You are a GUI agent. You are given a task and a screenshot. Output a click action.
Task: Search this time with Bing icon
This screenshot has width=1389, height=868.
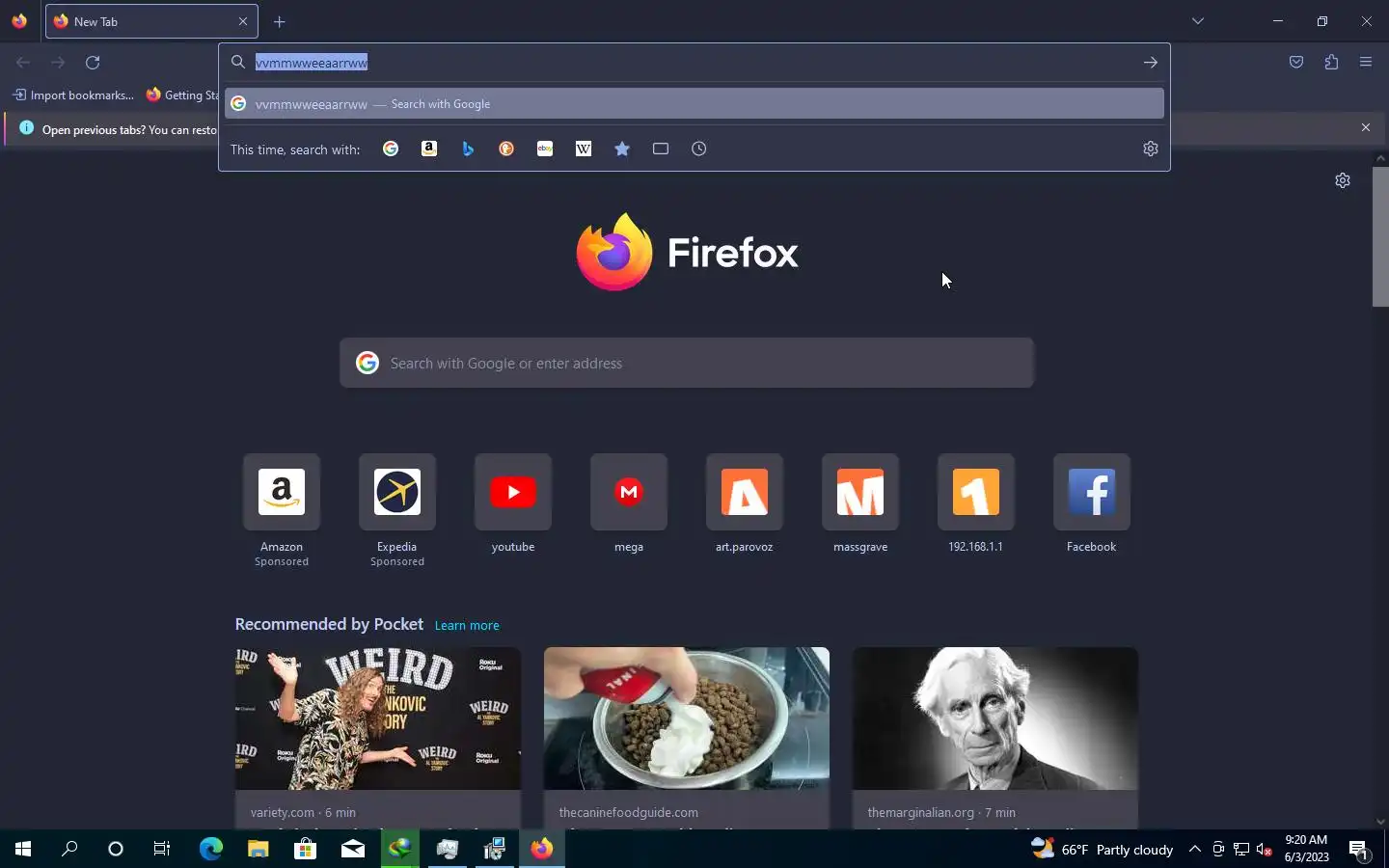coord(468,149)
